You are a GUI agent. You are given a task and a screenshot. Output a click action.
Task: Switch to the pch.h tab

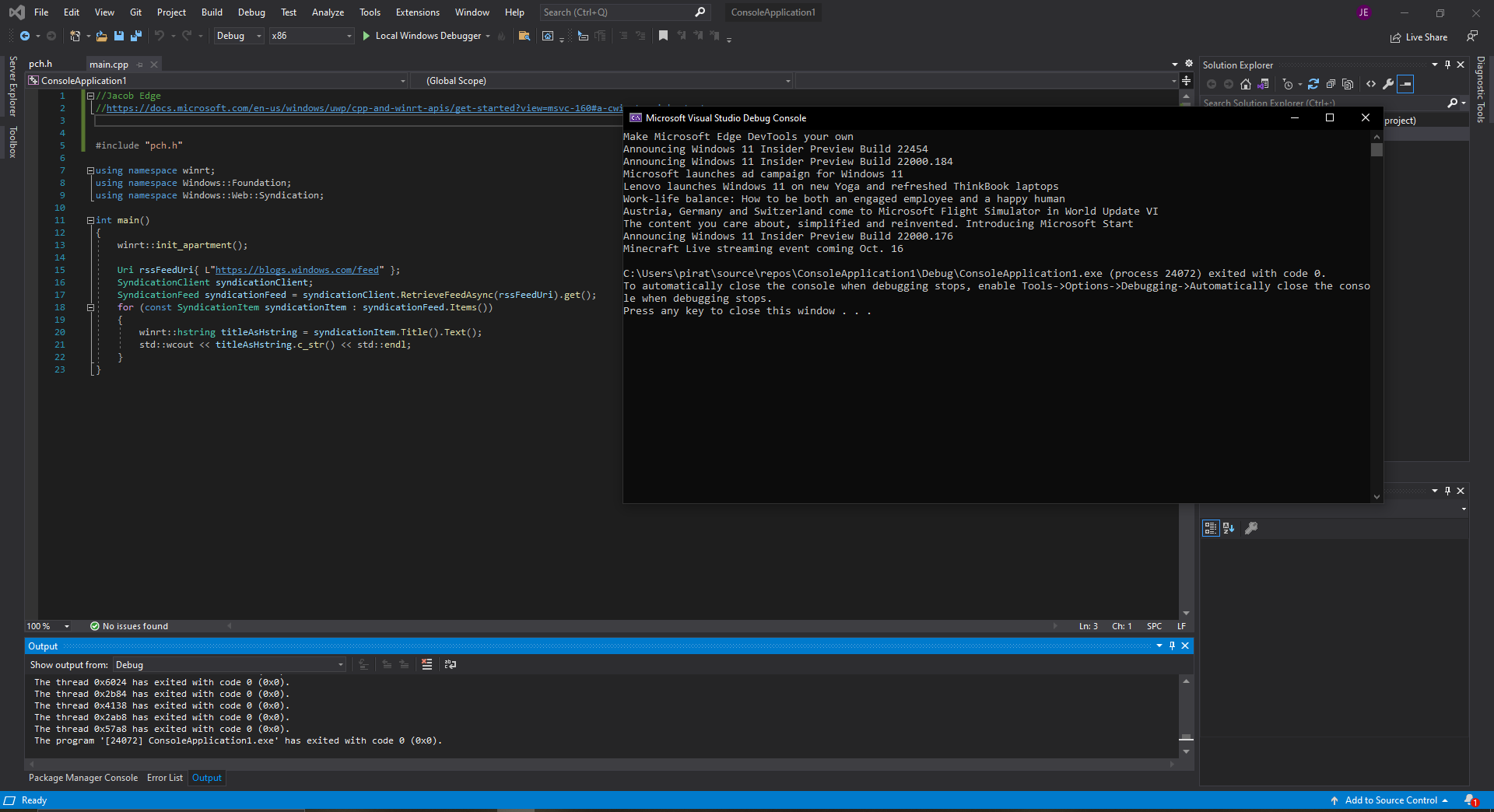click(x=41, y=64)
